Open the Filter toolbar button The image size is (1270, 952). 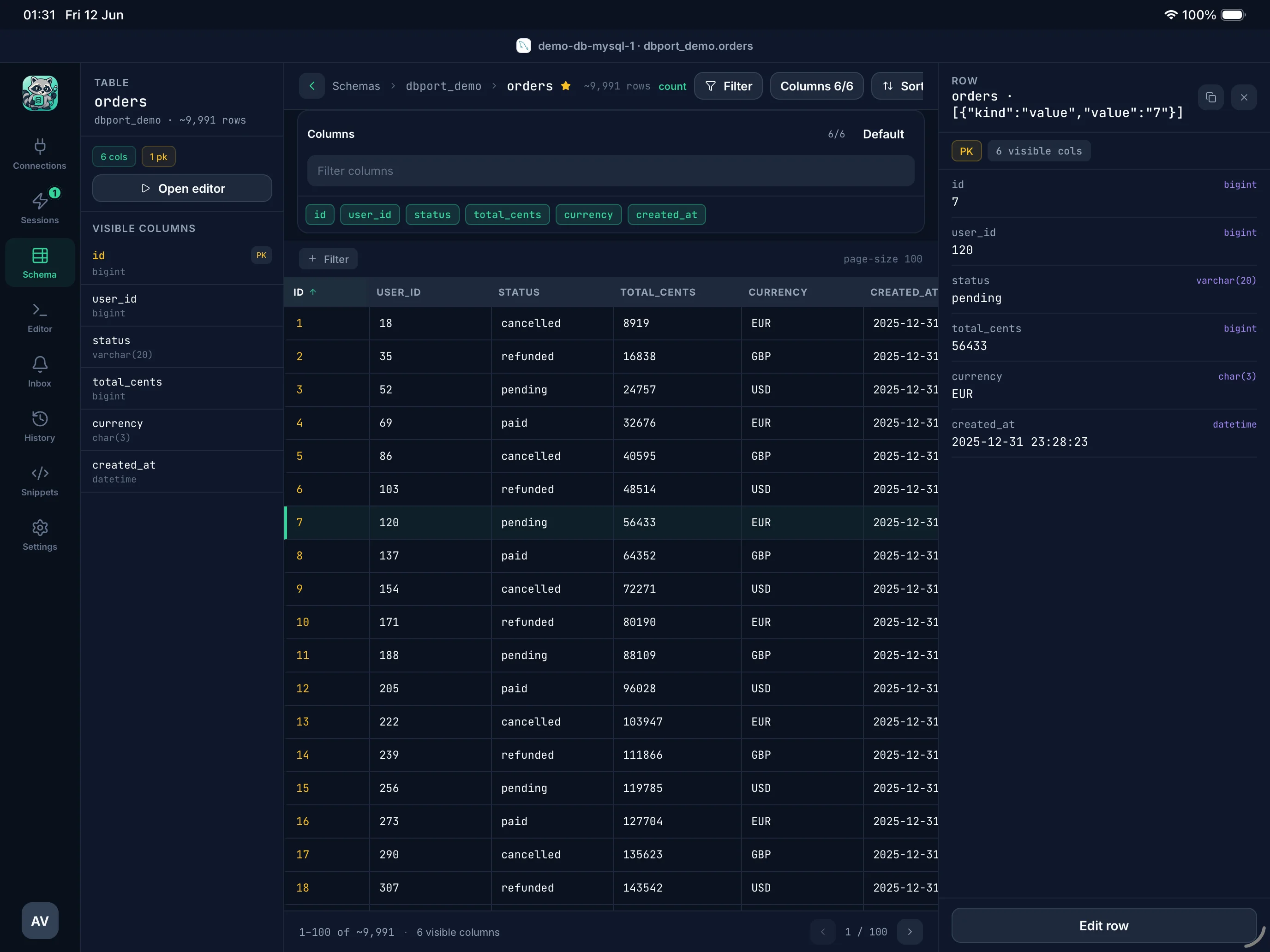coord(728,85)
